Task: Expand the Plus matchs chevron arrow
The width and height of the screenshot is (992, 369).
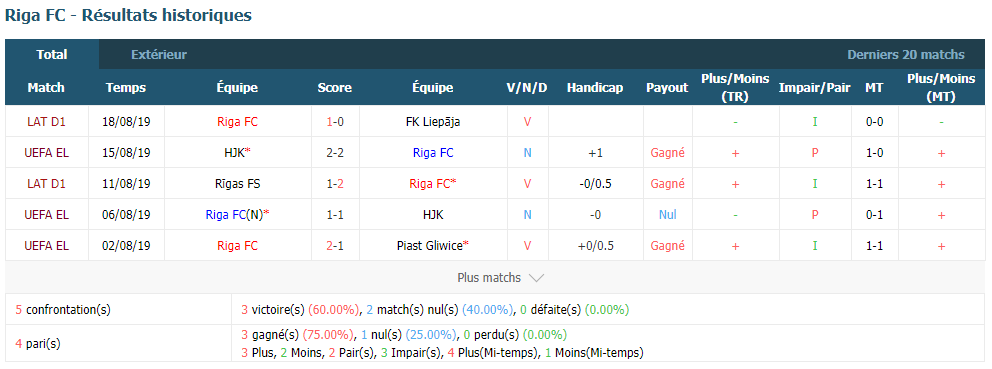Action: [536, 278]
